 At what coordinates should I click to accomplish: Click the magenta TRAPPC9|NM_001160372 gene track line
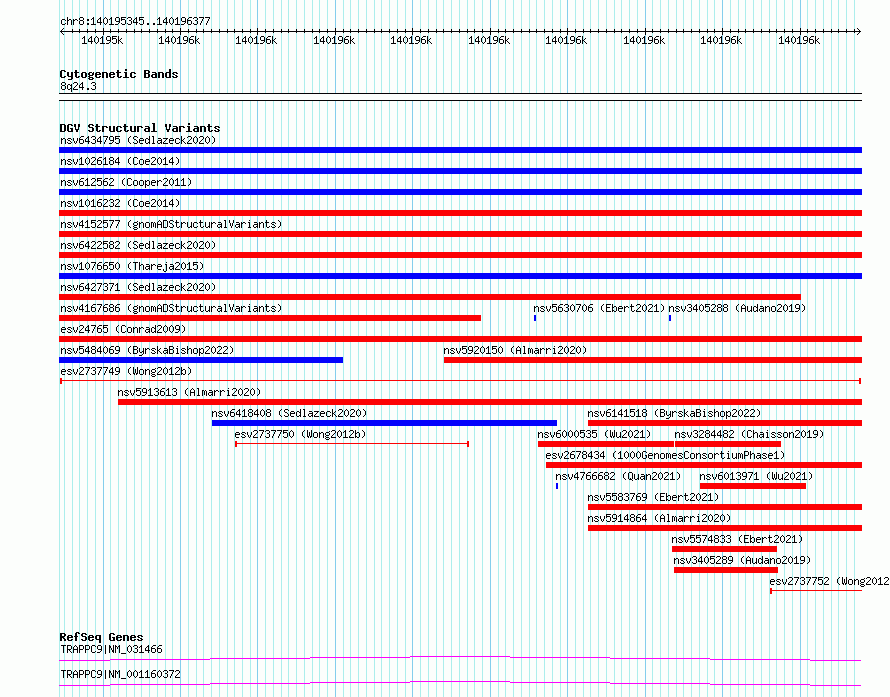(x=460, y=683)
